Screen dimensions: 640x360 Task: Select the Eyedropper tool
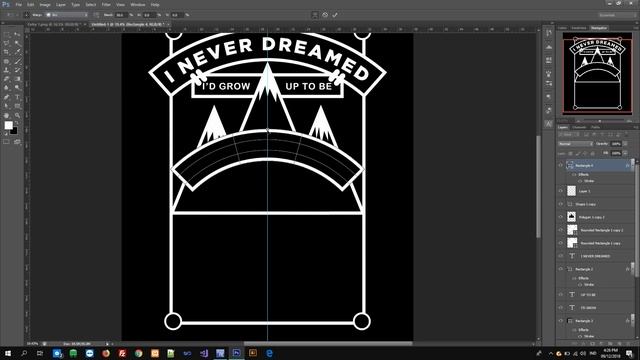[17, 52]
